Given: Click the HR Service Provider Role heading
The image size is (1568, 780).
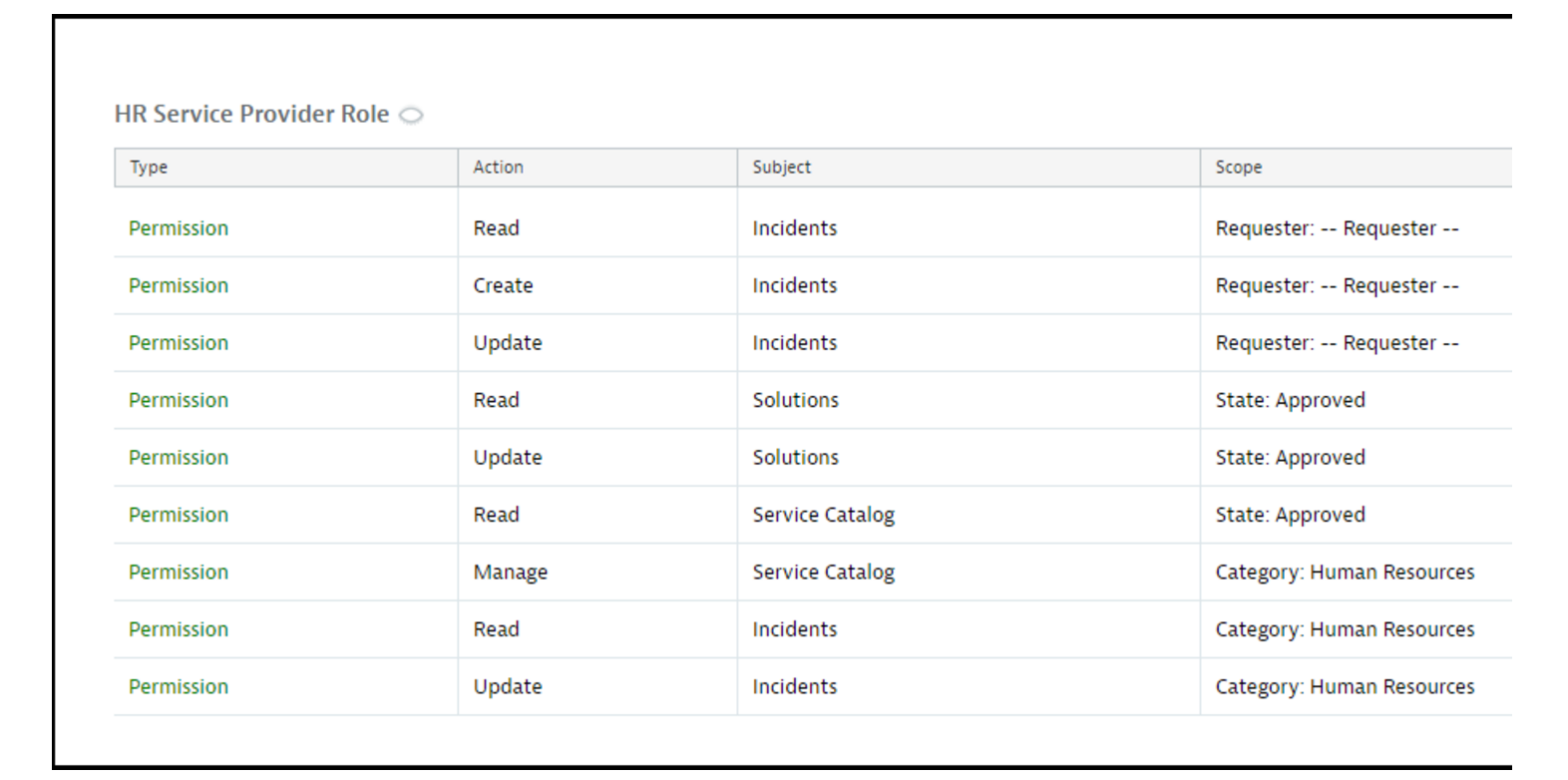Looking at the screenshot, I should (x=251, y=115).
